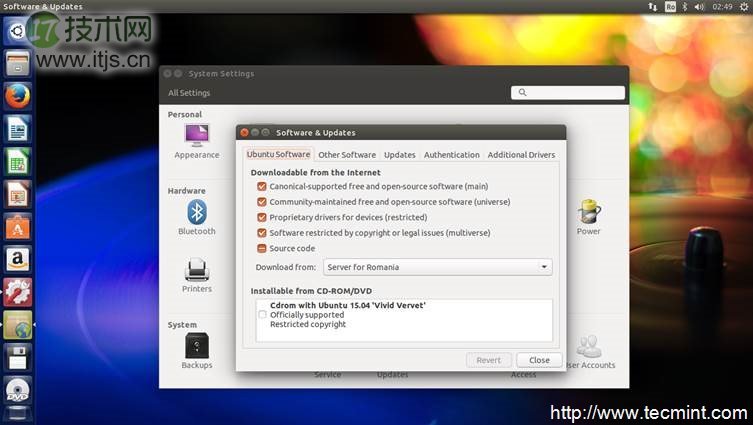Open LibreOffice Impress from the launcher

click(17, 194)
